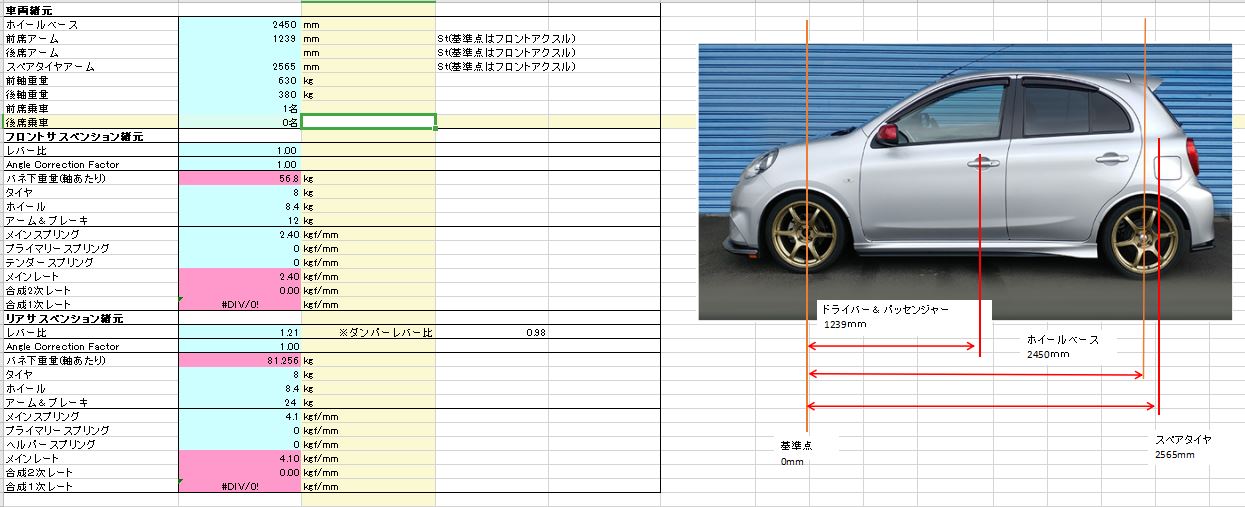Select the spare tire arm value 2565
The height and width of the screenshot is (507, 1245).
tap(240, 66)
